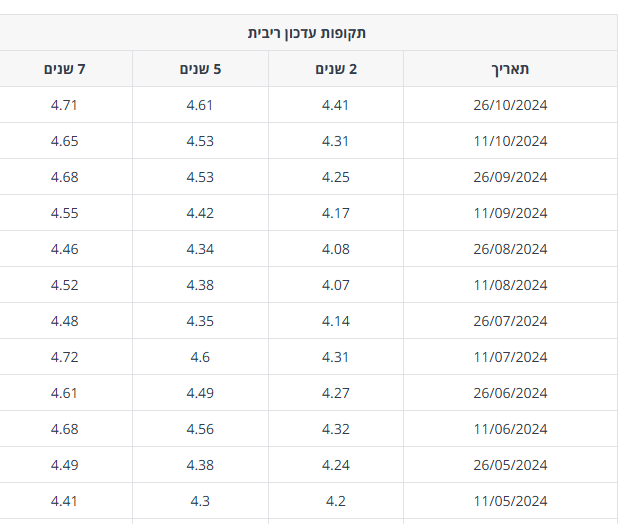Select the date cell 26/05/2024
The width and height of the screenshot is (628, 524).
point(510,465)
